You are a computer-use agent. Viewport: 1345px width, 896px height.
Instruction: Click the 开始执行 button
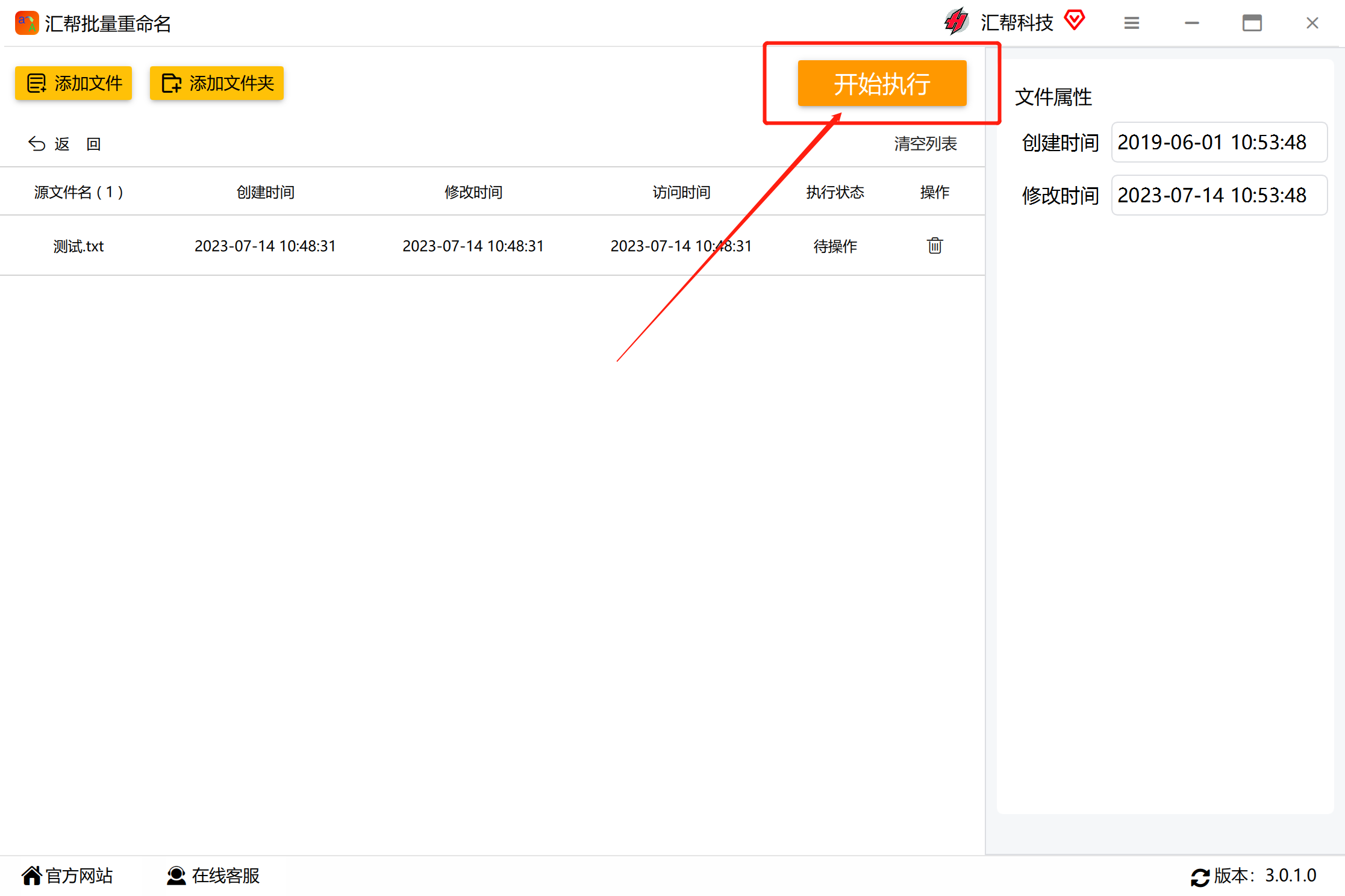(882, 83)
